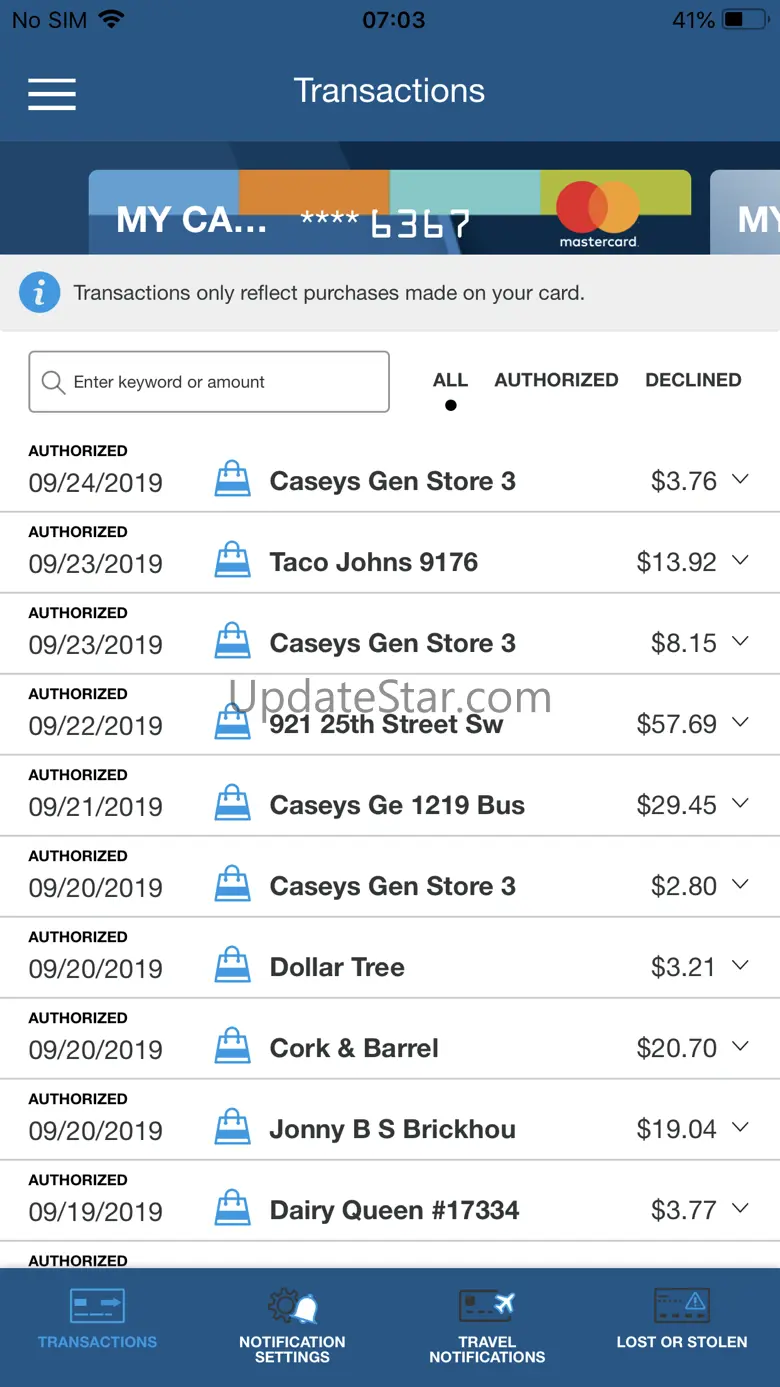This screenshot has height=1387, width=780.
Task: Show only Declined transactions
Action: pyautogui.click(x=693, y=380)
